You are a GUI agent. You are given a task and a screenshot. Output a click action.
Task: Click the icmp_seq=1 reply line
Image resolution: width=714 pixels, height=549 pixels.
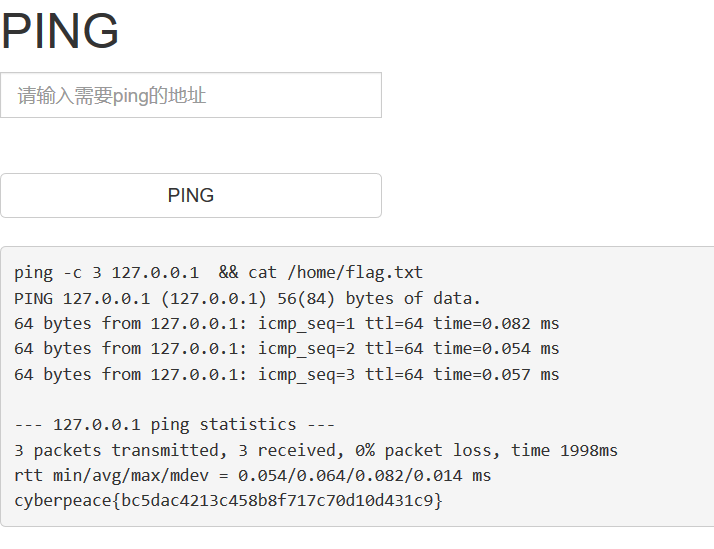coord(286,323)
